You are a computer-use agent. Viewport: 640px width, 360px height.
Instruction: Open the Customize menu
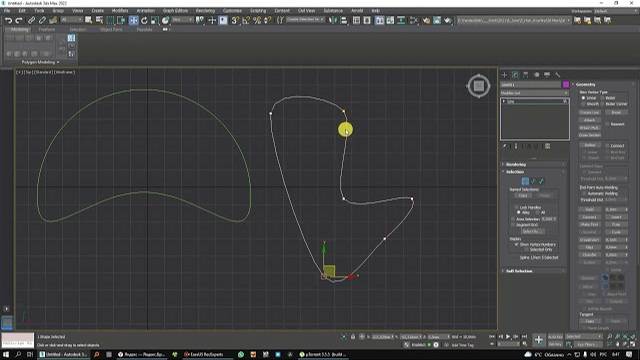point(232,11)
